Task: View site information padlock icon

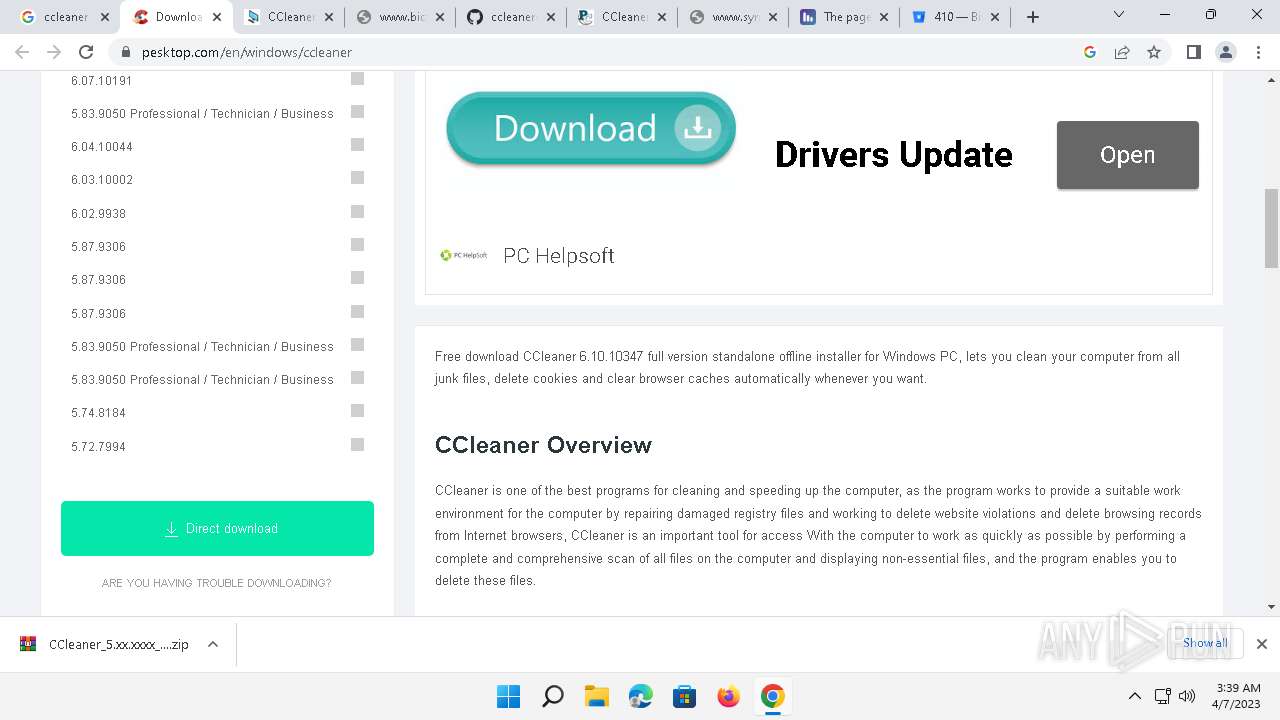Action: pos(126,52)
